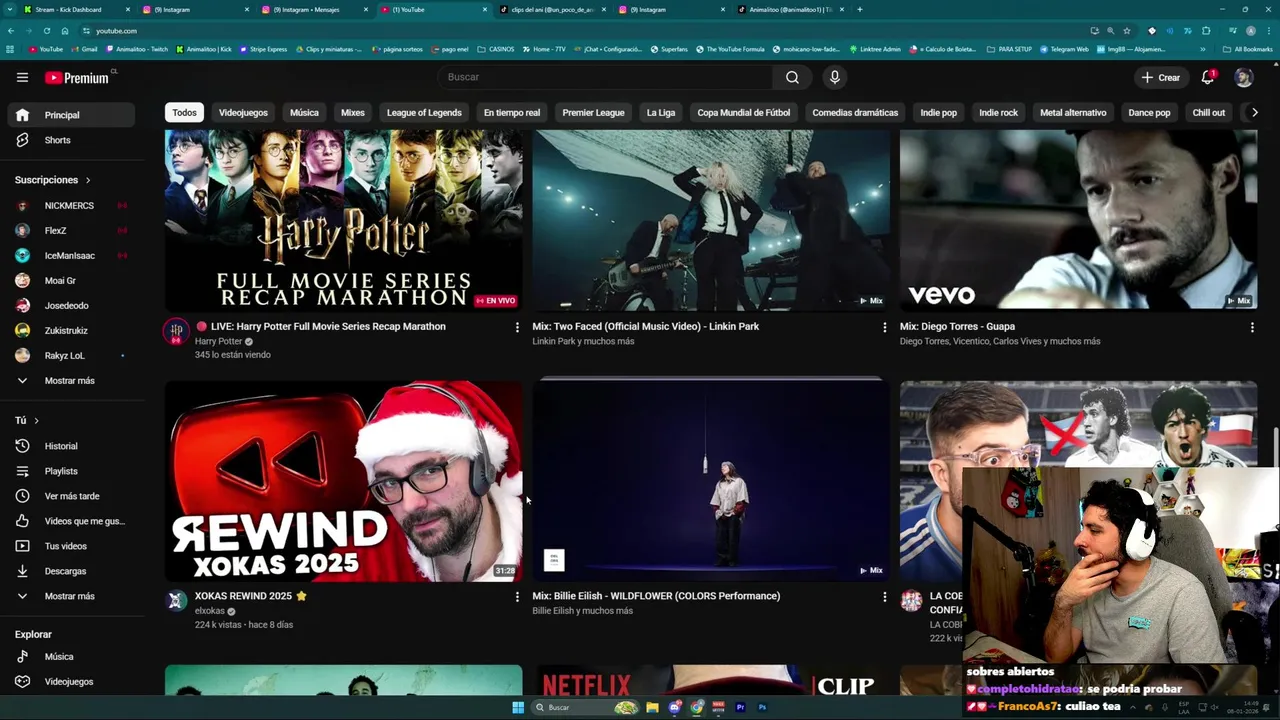Viewport: 1280px width, 720px height.
Task: Open Josedeodo channel subscription
Action: click(x=70, y=306)
